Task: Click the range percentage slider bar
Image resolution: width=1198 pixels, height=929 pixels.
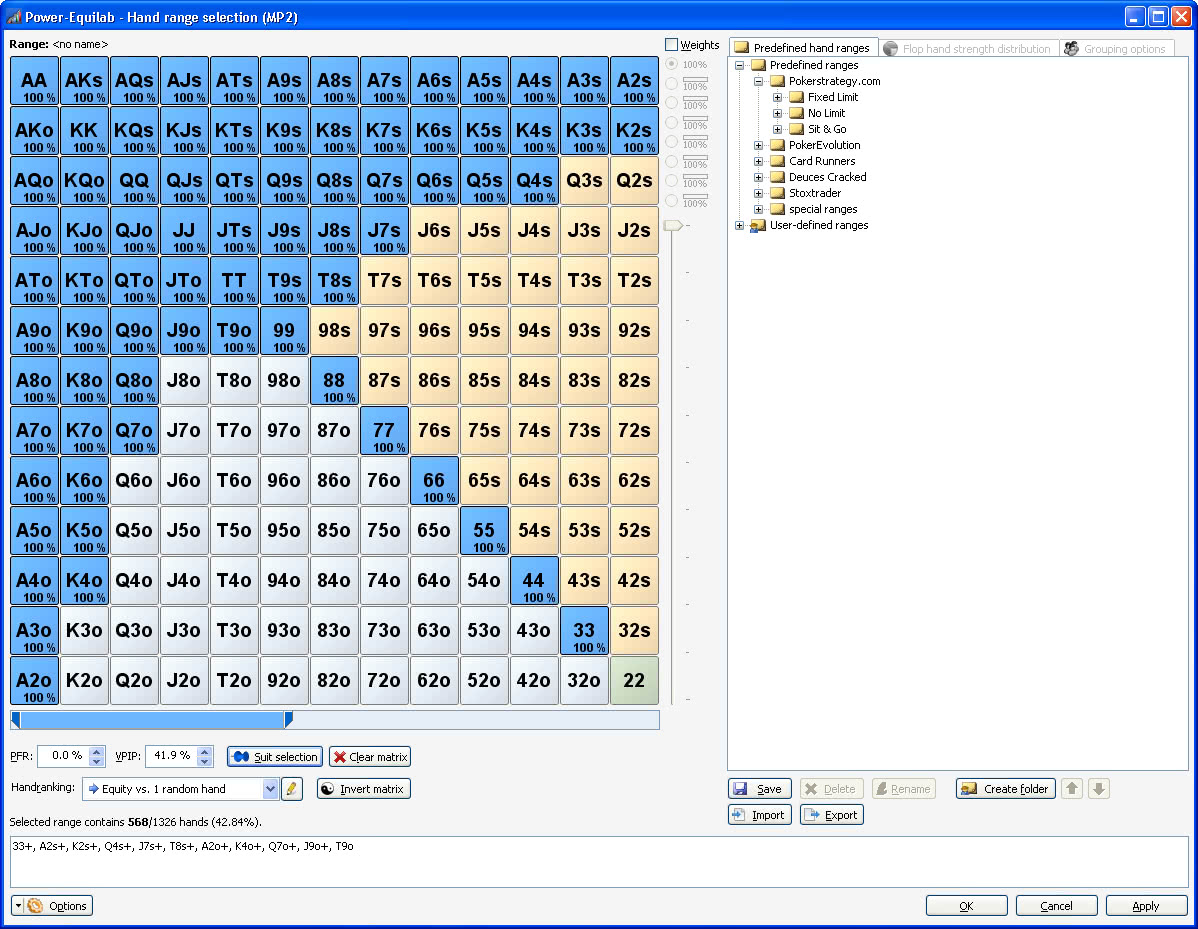Action: pyautogui.click(x=335, y=720)
